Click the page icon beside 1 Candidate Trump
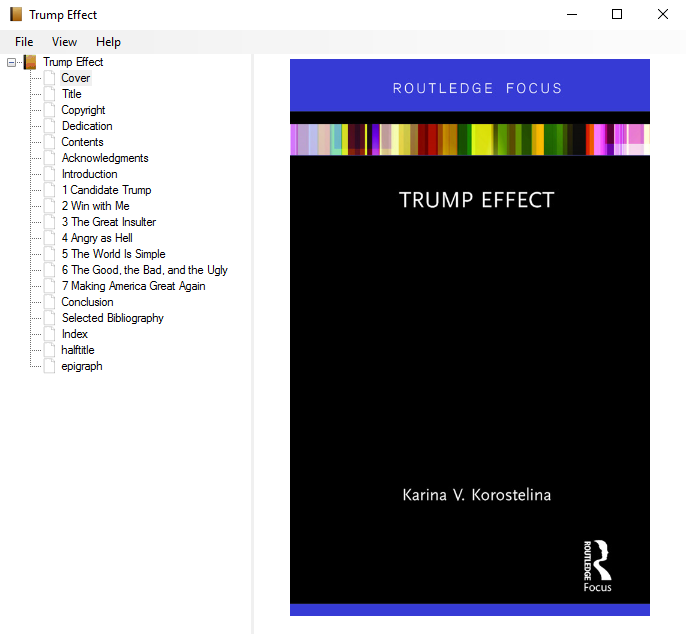686x634 pixels. point(49,190)
